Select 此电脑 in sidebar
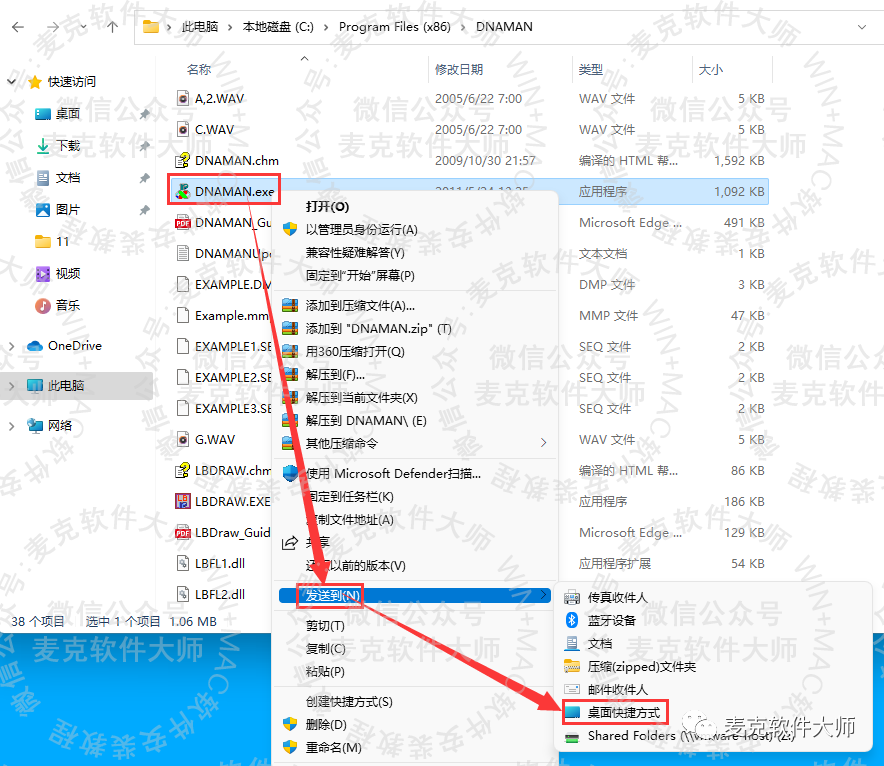Image resolution: width=884 pixels, height=766 pixels. (x=66, y=386)
